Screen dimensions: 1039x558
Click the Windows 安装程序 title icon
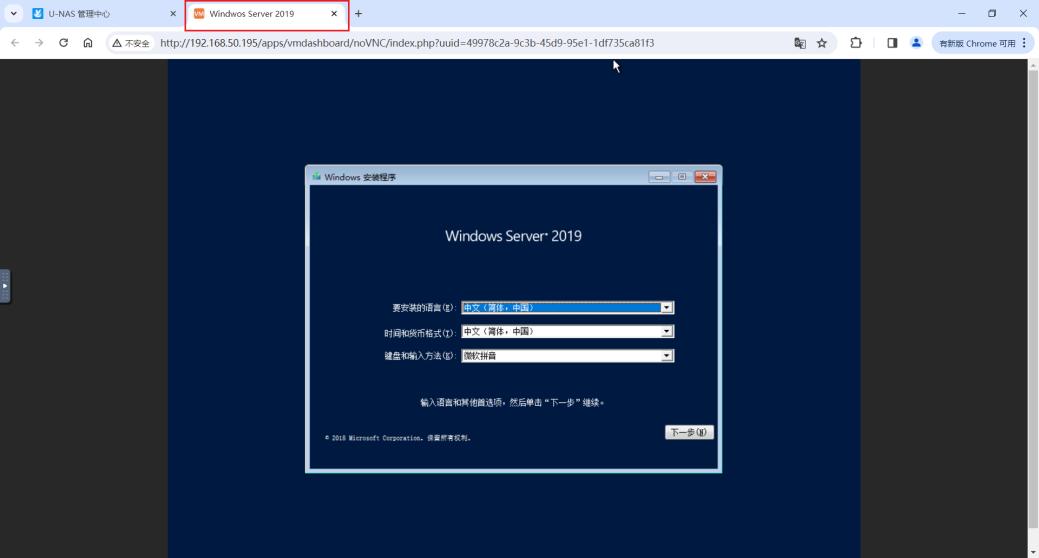coord(317,177)
